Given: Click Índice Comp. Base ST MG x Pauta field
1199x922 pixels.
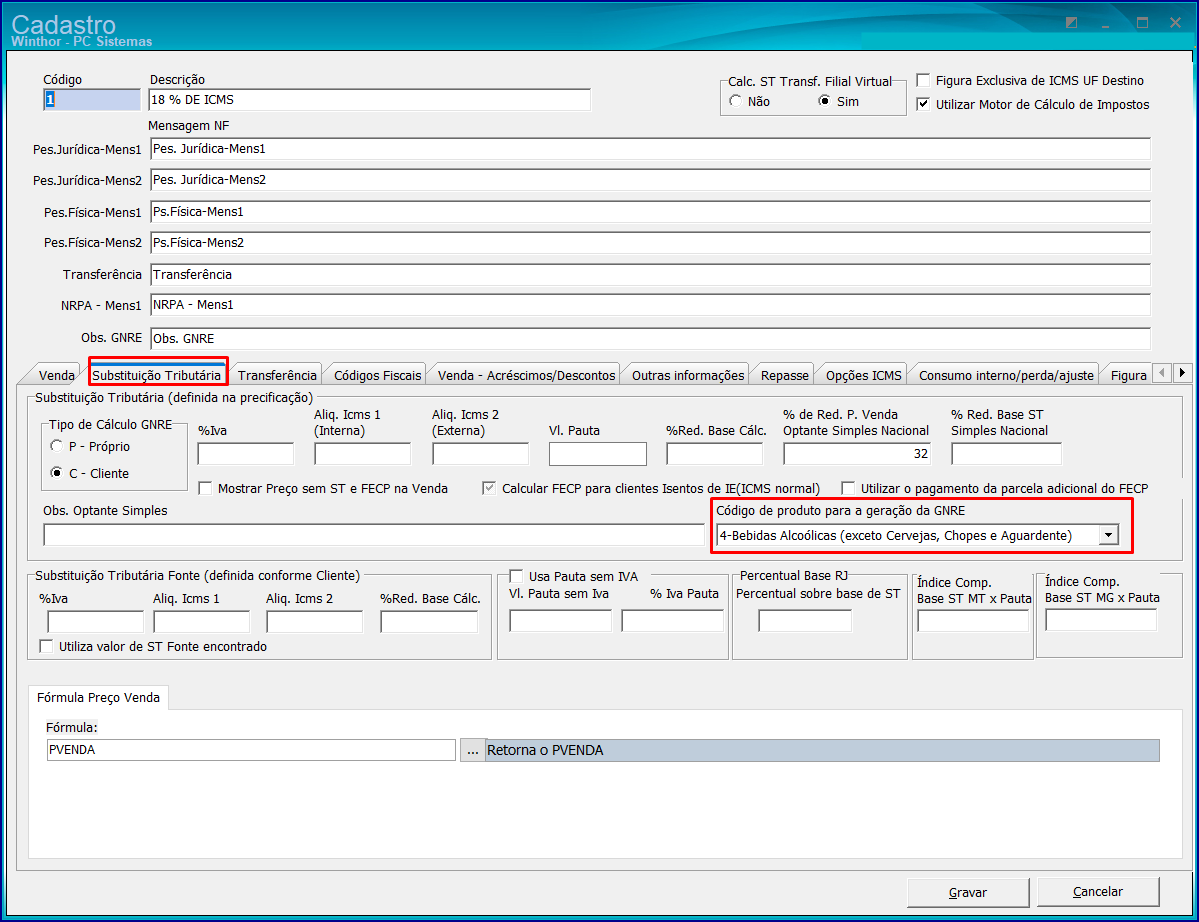Looking at the screenshot, I should [x=1101, y=620].
